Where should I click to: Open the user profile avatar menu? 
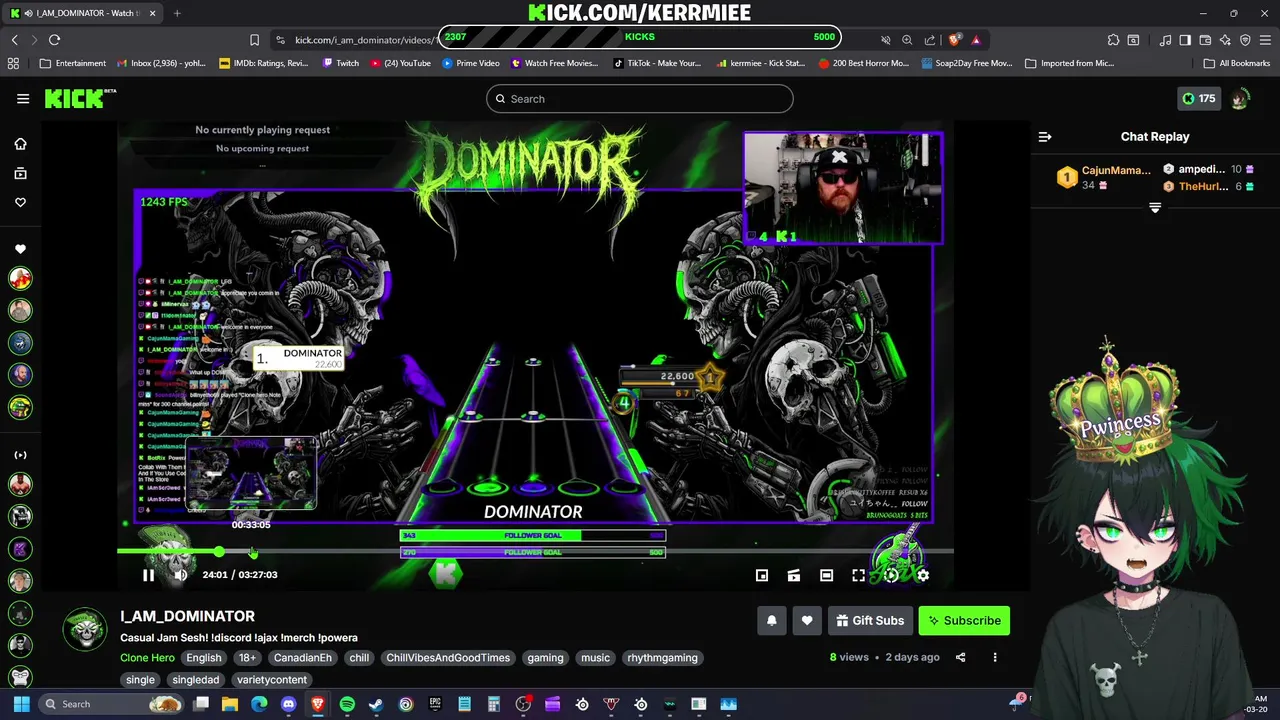tap(1241, 99)
